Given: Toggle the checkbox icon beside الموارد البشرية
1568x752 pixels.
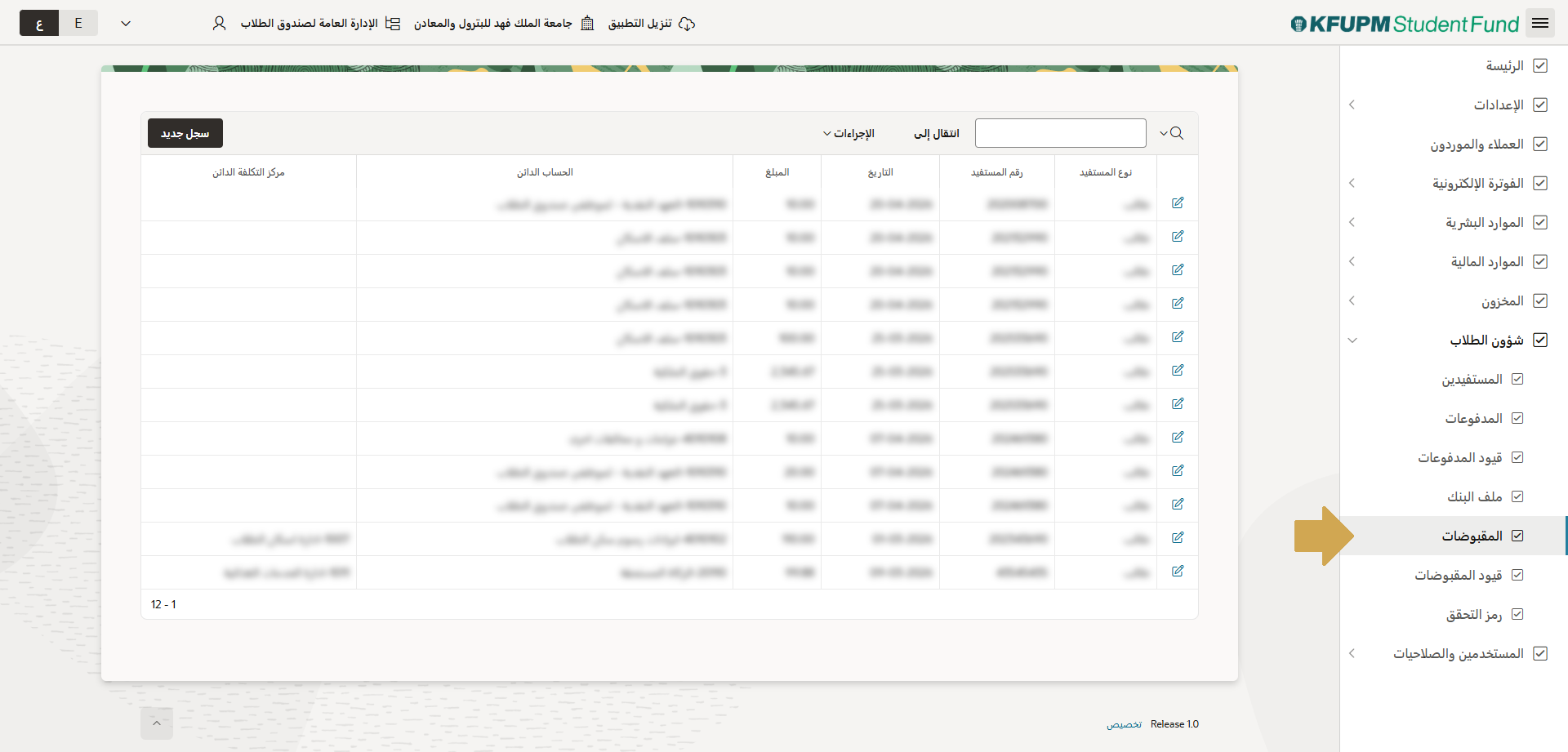Looking at the screenshot, I should click(x=1540, y=222).
